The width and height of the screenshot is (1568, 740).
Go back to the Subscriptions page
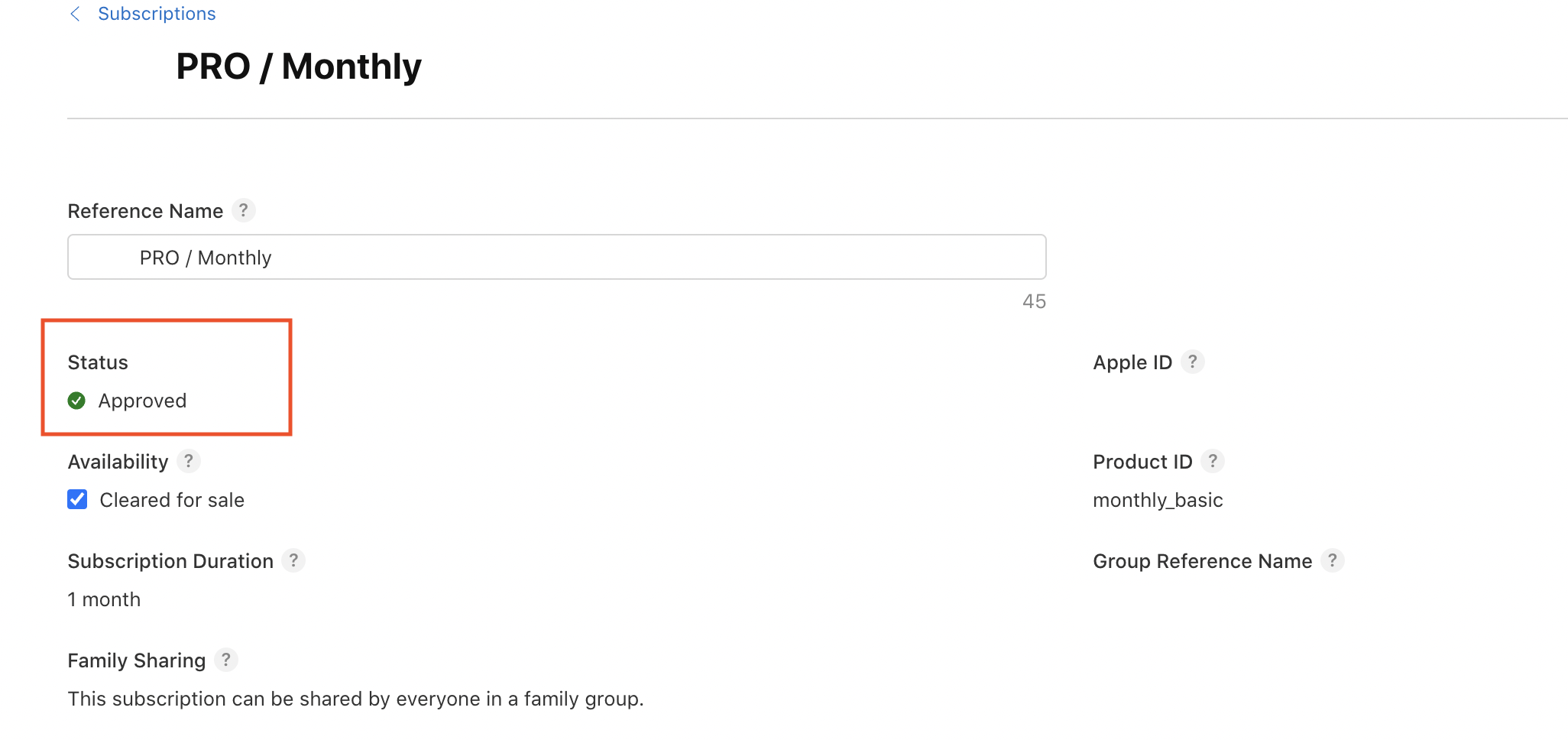157,14
